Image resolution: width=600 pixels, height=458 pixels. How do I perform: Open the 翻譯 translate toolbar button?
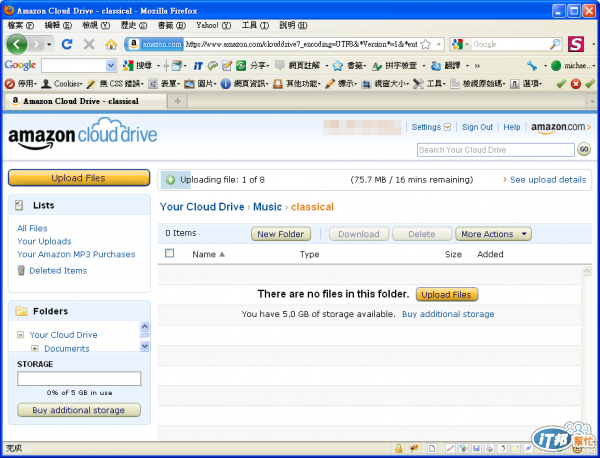point(446,66)
